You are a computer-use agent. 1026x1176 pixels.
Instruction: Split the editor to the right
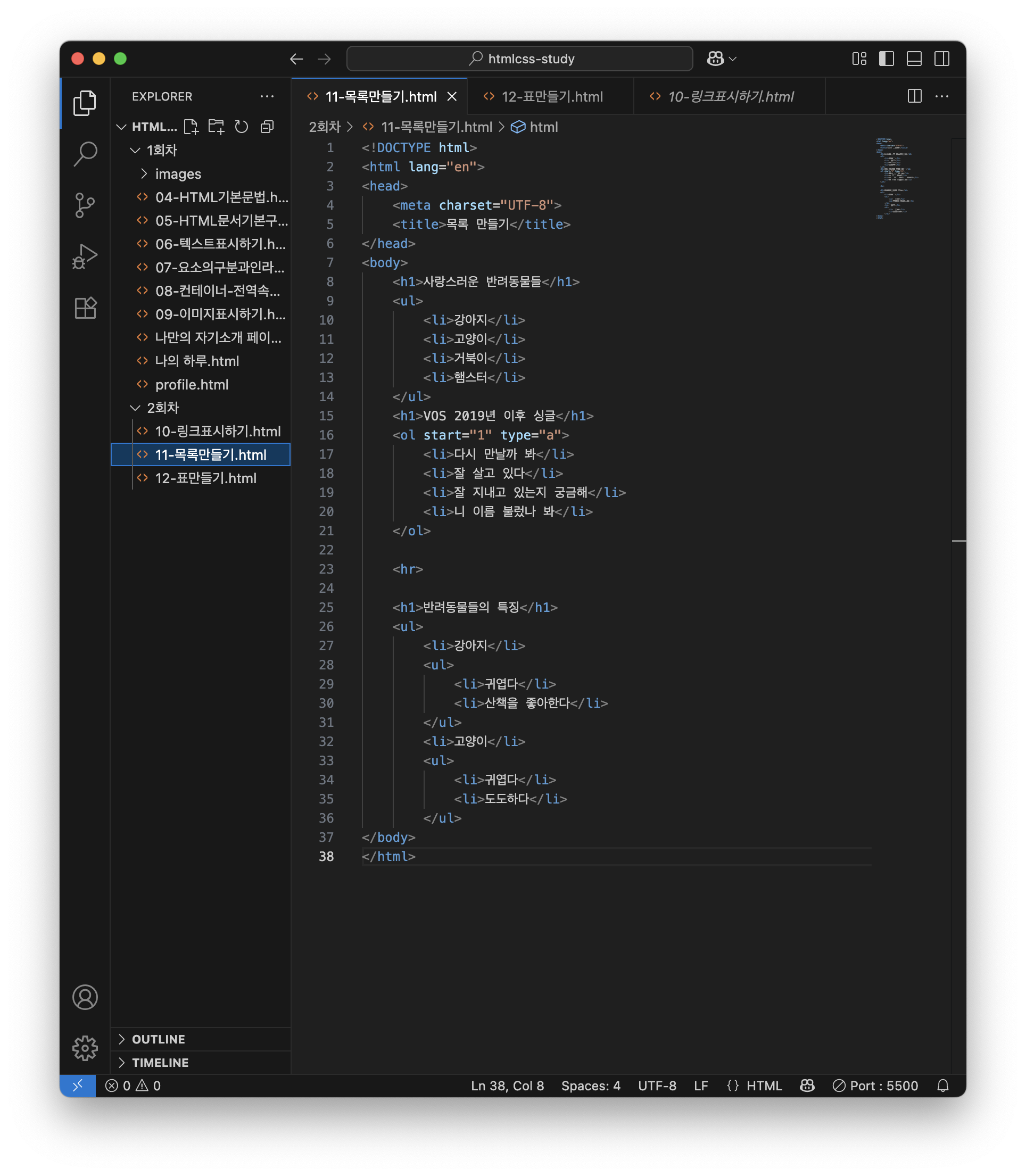click(914, 96)
